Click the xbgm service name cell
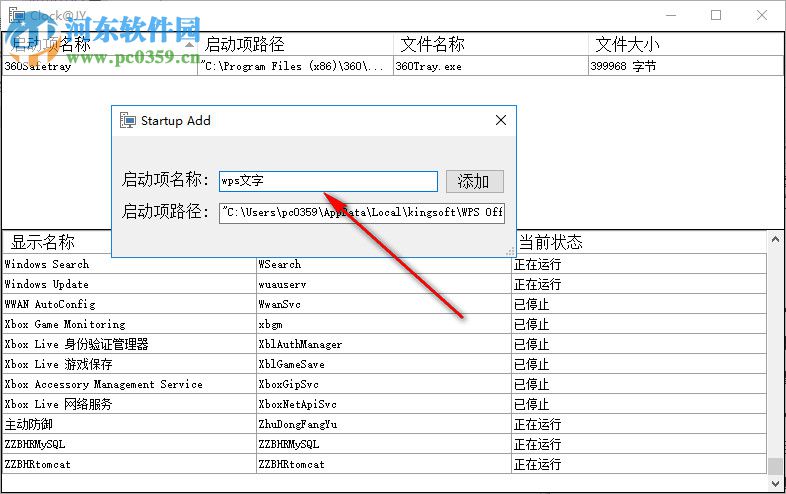The image size is (786, 494). (x=384, y=324)
